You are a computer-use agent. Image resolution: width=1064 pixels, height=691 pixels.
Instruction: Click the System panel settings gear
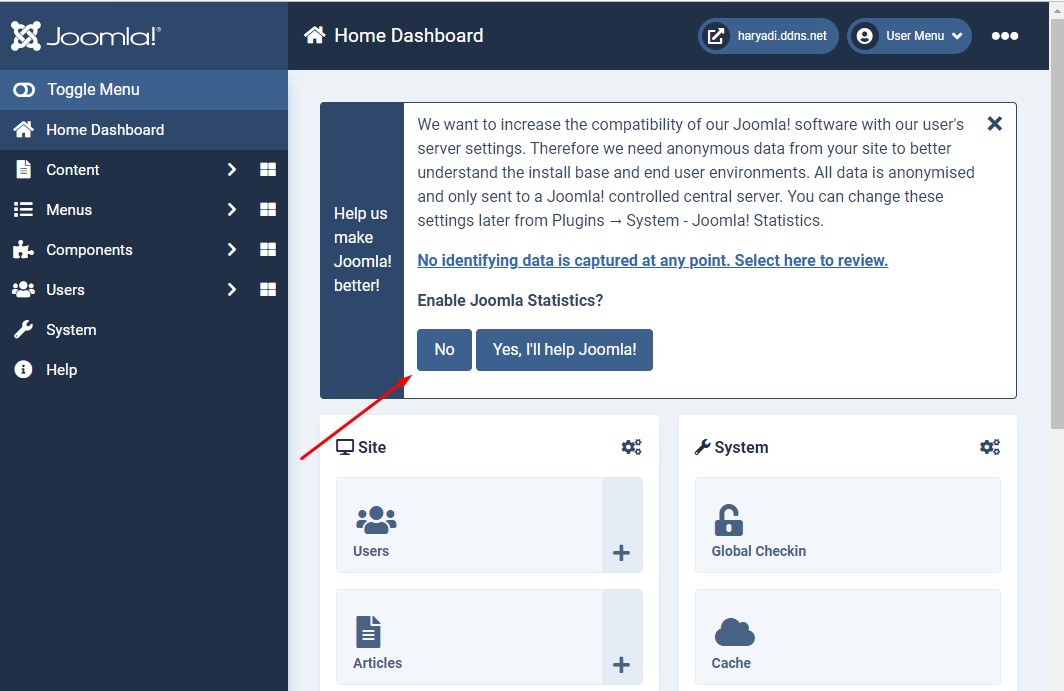point(989,447)
